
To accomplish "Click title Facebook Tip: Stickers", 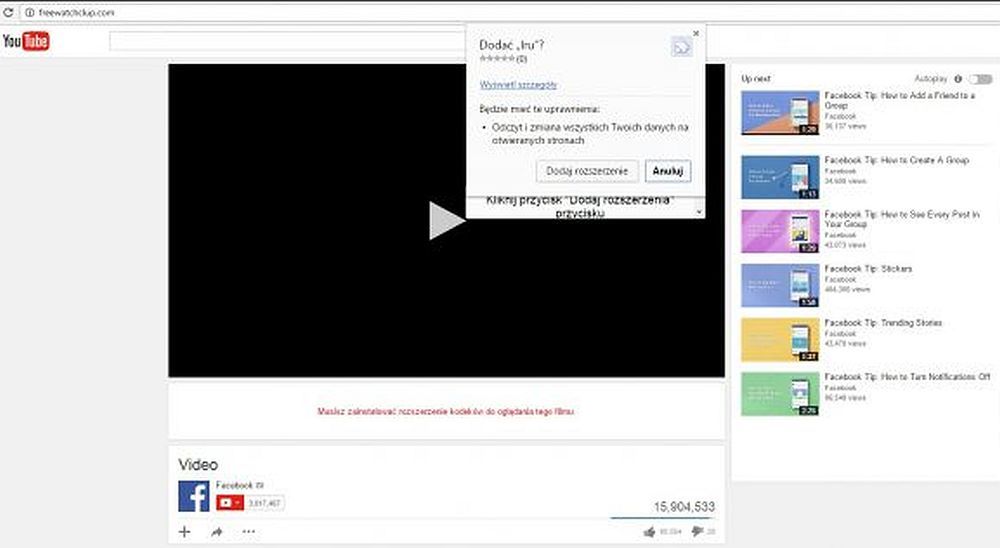I will point(868,269).
